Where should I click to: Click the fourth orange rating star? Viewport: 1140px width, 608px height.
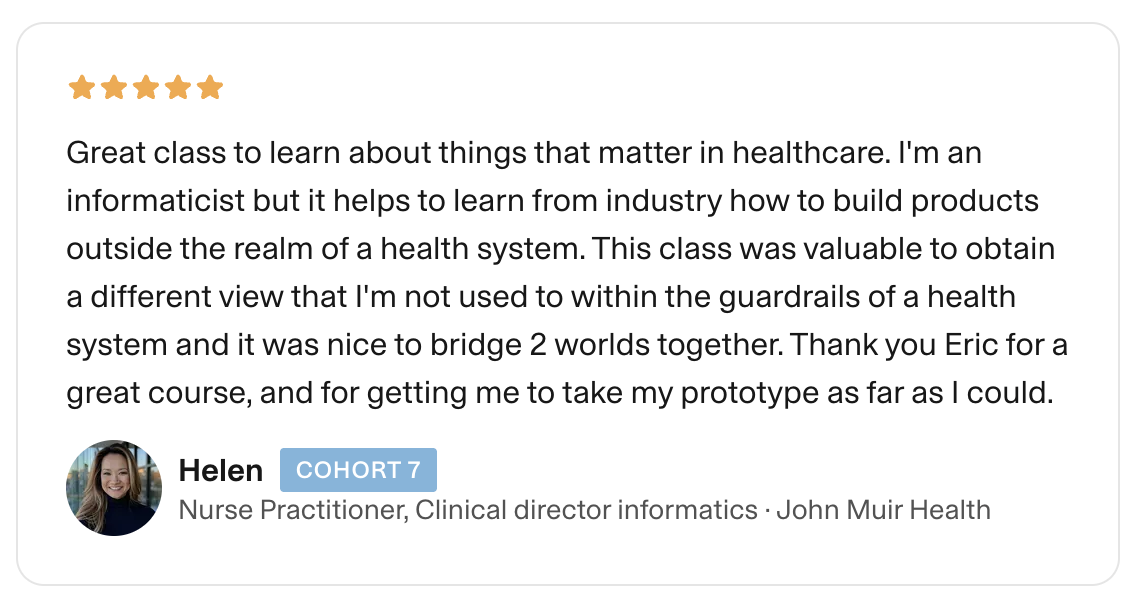coord(177,88)
